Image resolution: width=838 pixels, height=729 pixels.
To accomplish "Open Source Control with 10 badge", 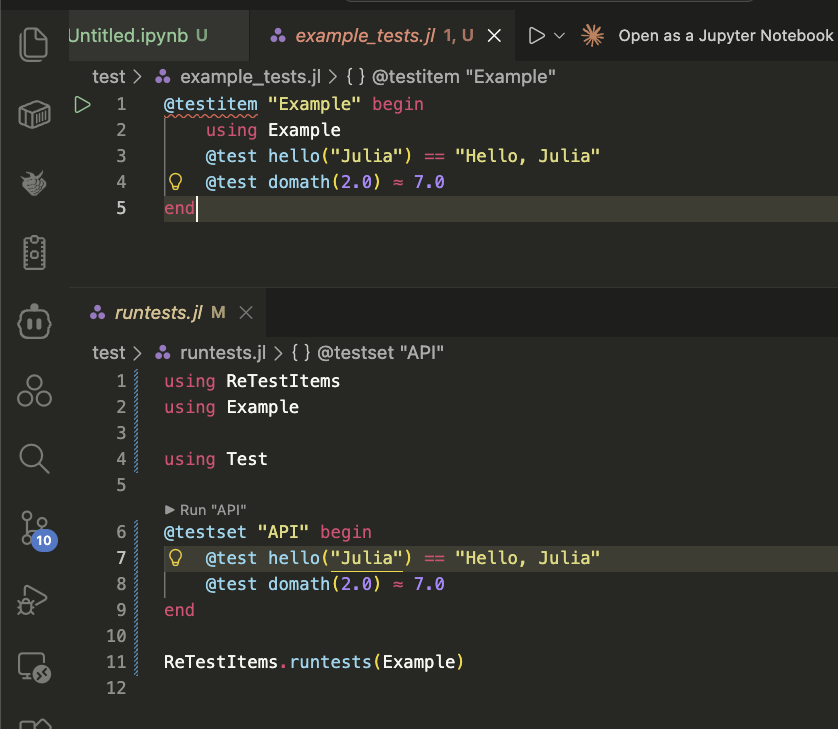I will click(37, 530).
